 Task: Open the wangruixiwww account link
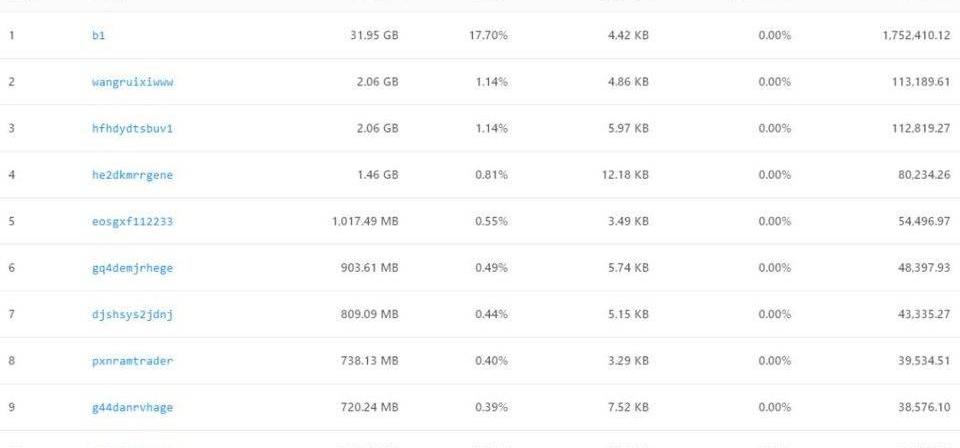point(132,82)
